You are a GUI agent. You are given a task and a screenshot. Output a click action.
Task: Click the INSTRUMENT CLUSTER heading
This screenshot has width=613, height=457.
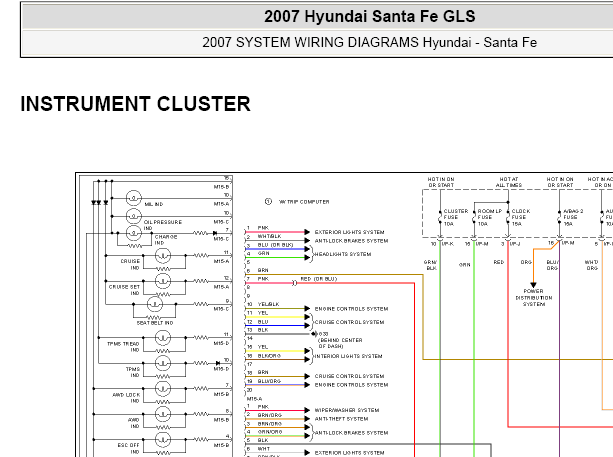point(135,104)
